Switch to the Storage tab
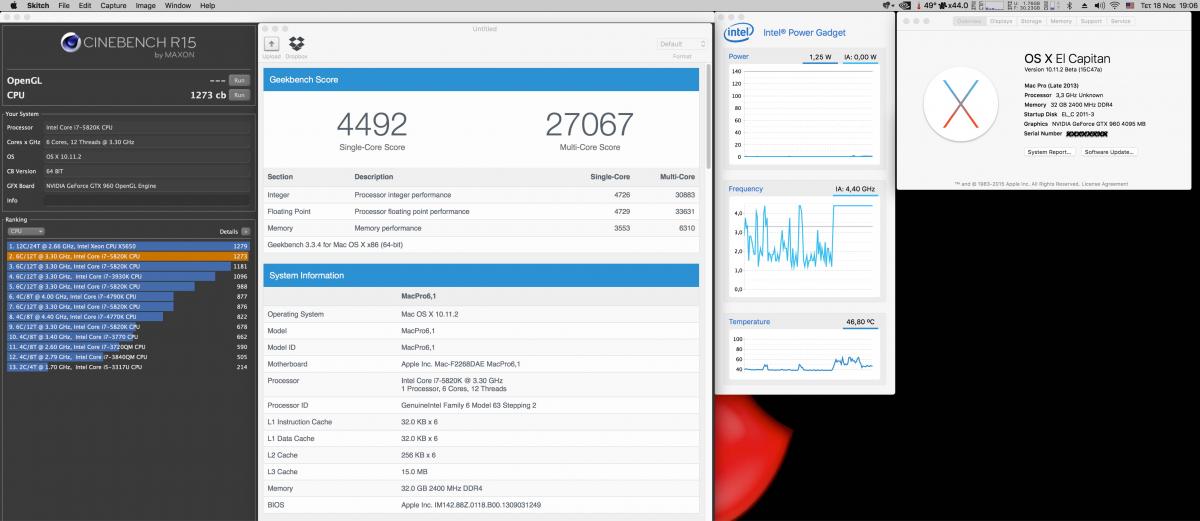1200x521 pixels. point(1031,21)
